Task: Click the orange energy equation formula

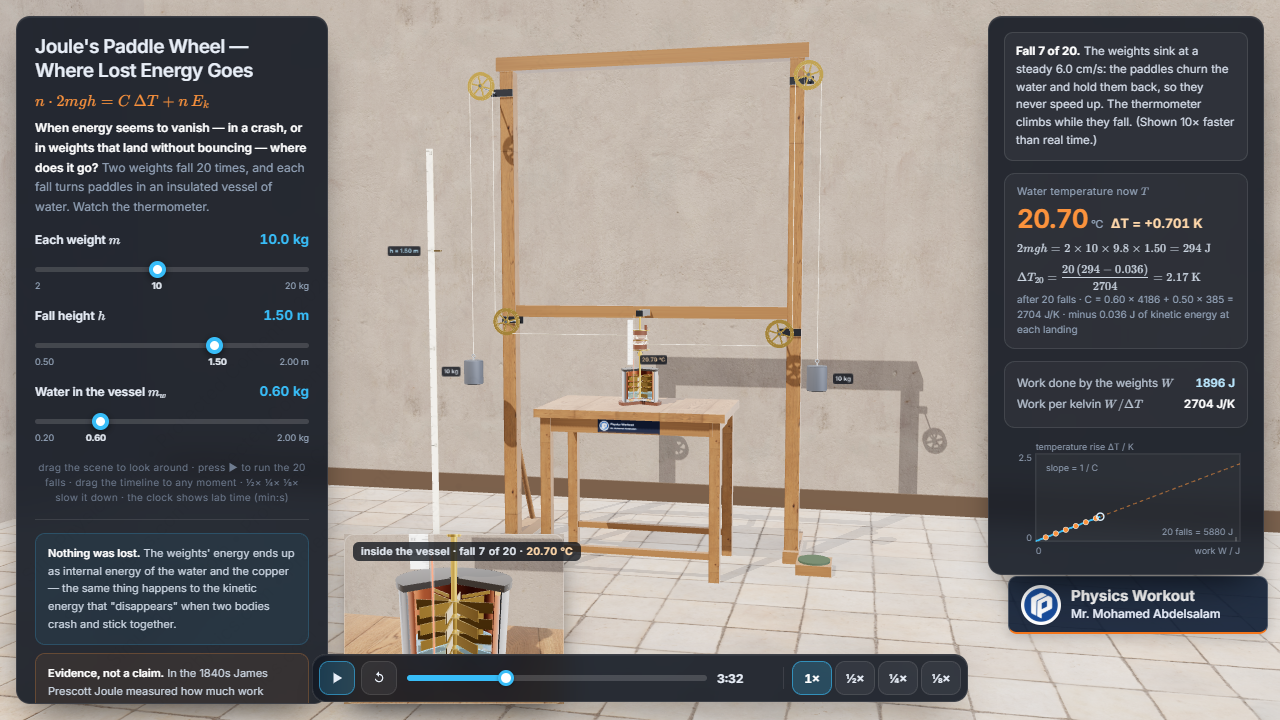Action: [122, 102]
